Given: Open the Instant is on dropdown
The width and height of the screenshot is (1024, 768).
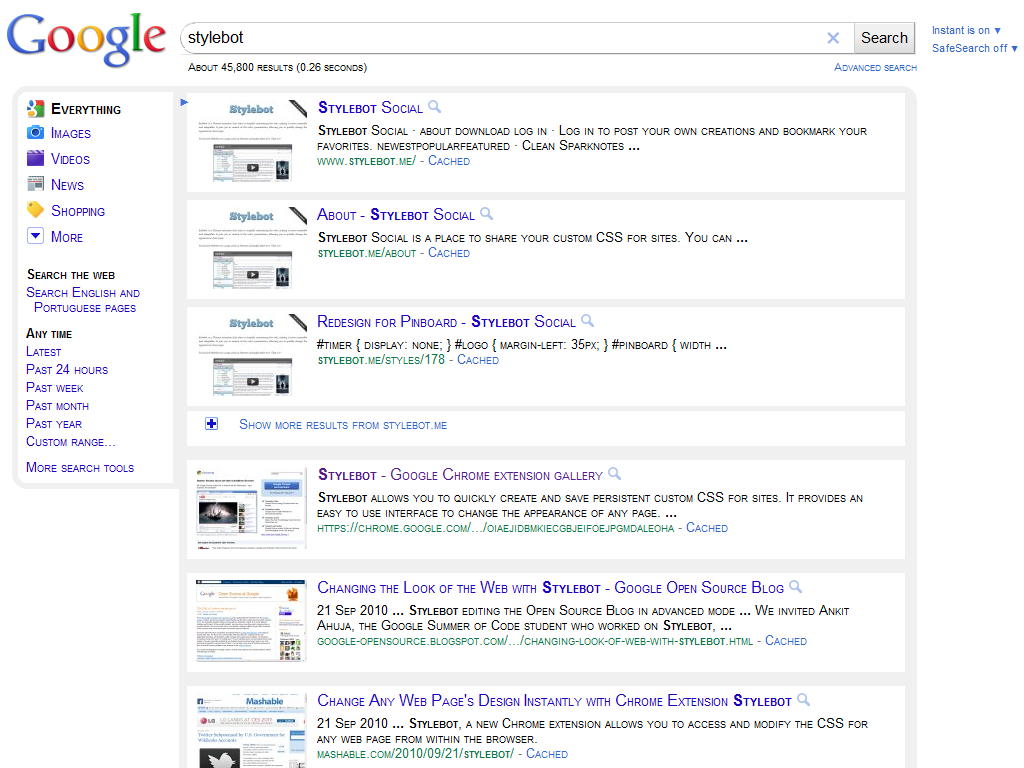Looking at the screenshot, I should point(966,30).
